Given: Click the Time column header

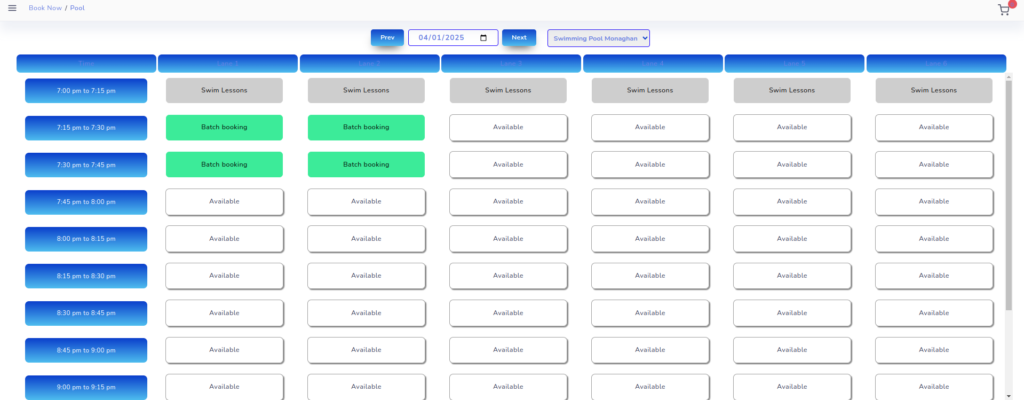Looking at the screenshot, I should (86, 63).
